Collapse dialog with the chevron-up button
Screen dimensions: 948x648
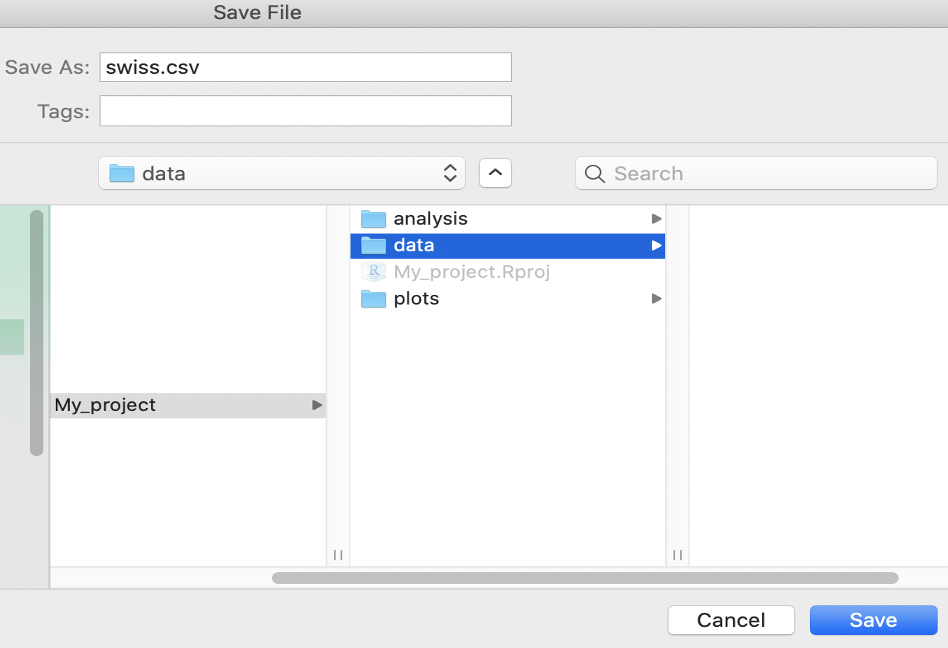click(495, 173)
